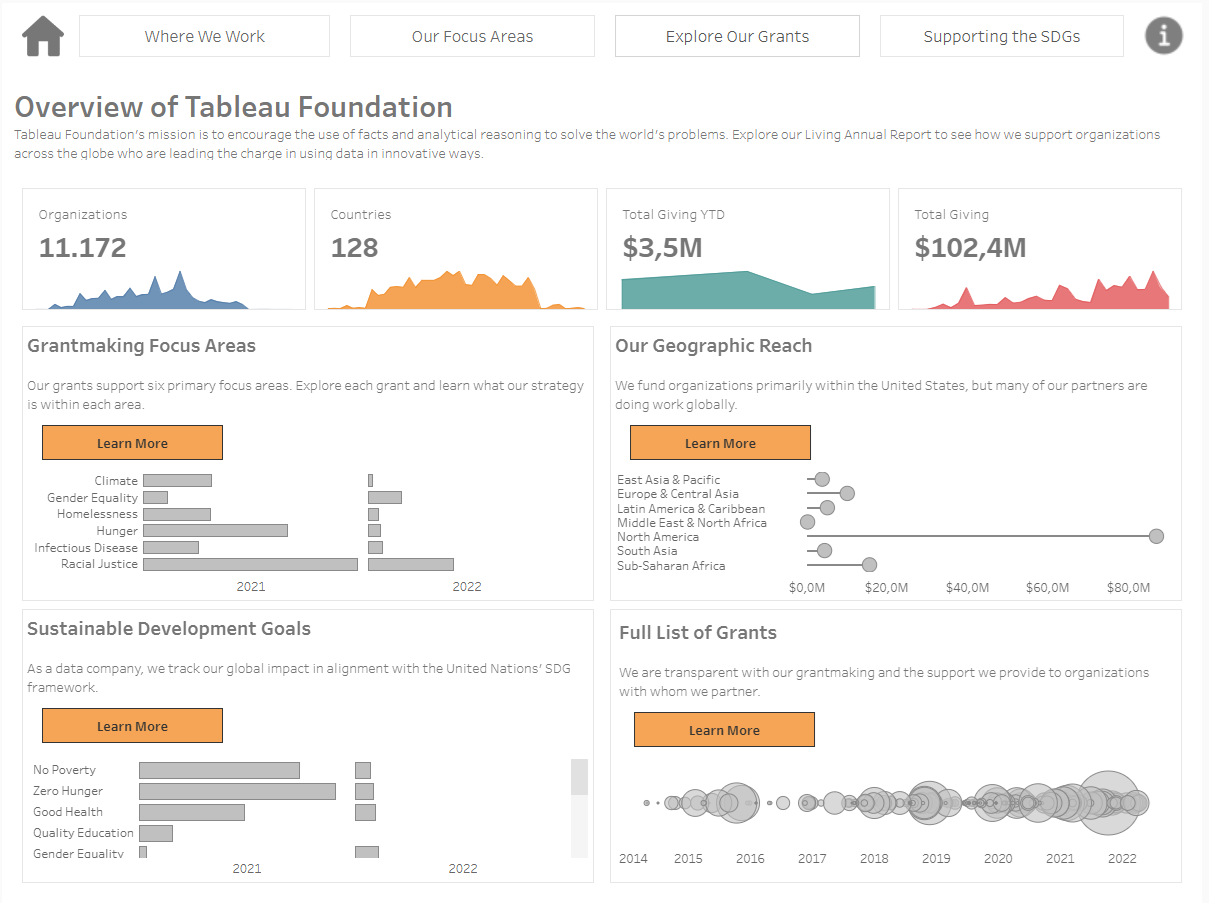Click the Racial Justice 2021 bar
This screenshot has height=903, width=1209.
pos(250,564)
